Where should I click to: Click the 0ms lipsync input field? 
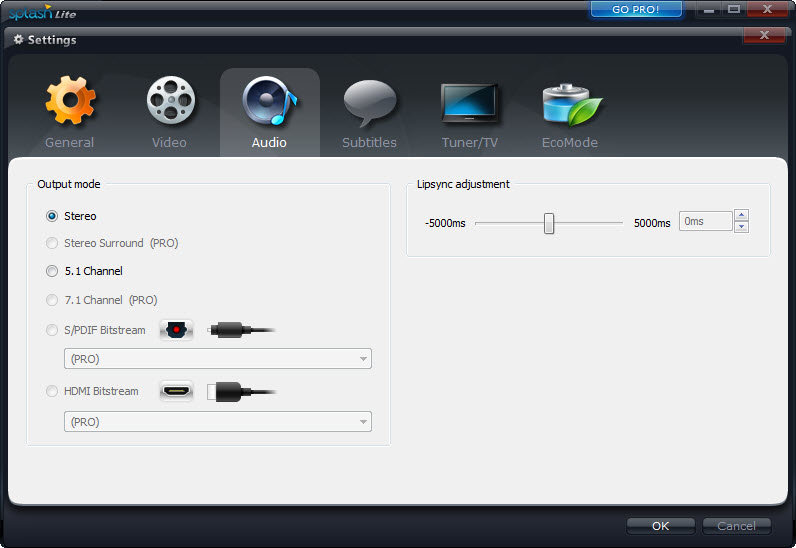tap(706, 221)
